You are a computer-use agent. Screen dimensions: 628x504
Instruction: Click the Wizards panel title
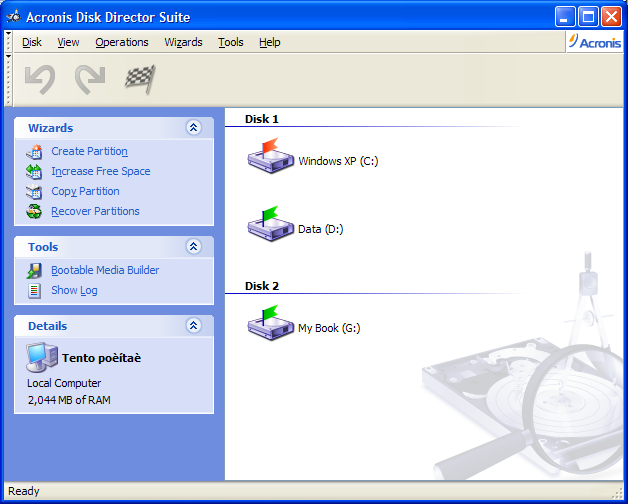click(x=50, y=128)
